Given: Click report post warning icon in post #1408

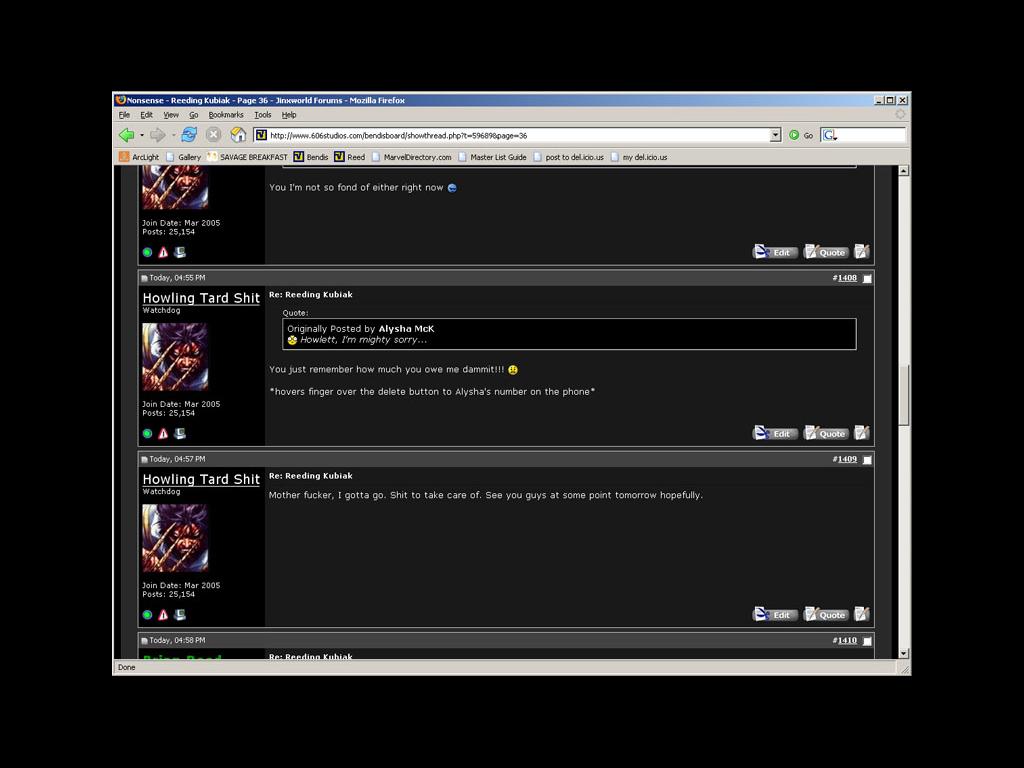Looking at the screenshot, I should point(163,434).
